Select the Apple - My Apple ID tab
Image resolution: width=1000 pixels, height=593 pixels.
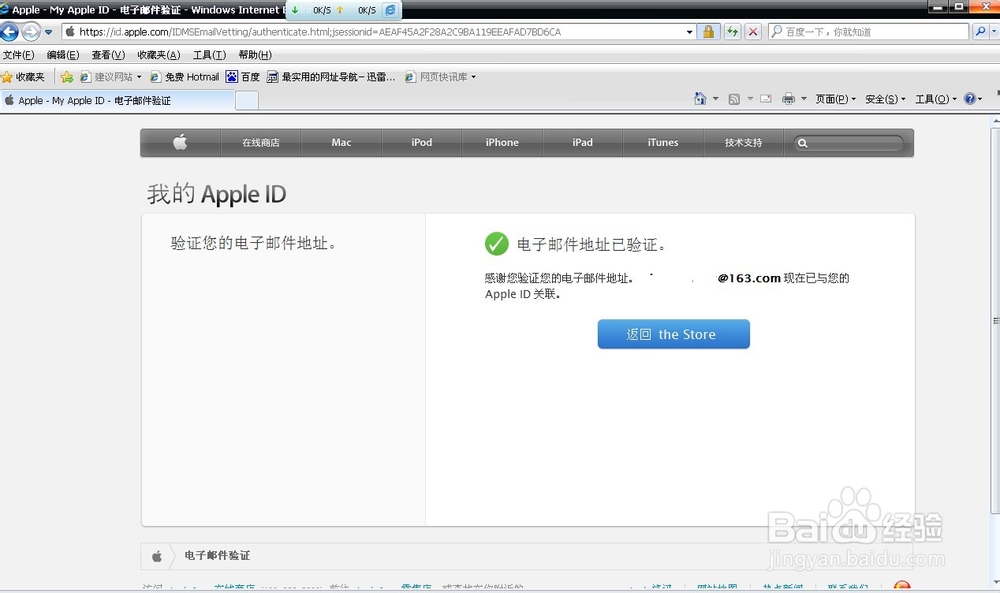118,100
